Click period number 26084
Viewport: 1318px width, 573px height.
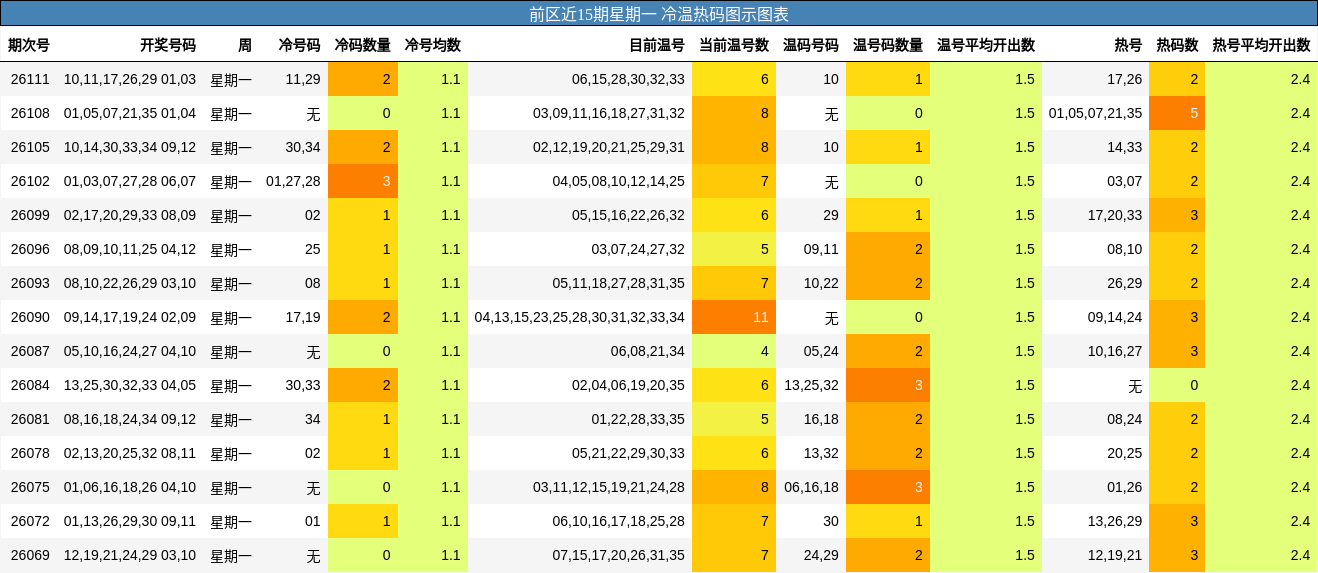30,385
